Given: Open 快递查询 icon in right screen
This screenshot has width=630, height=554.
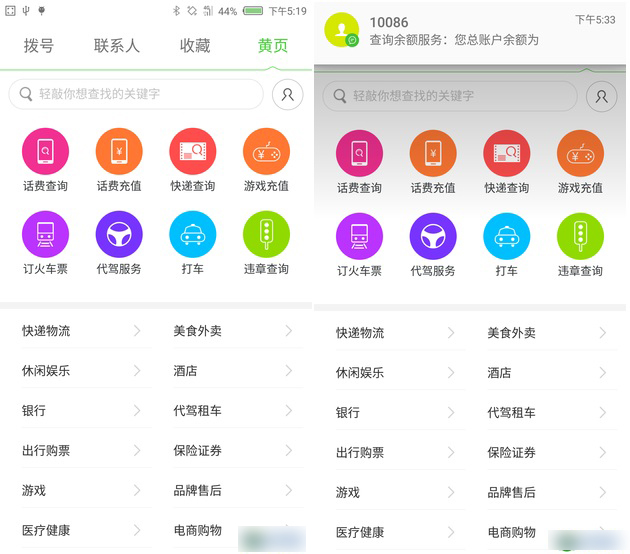Looking at the screenshot, I should click(x=507, y=153).
